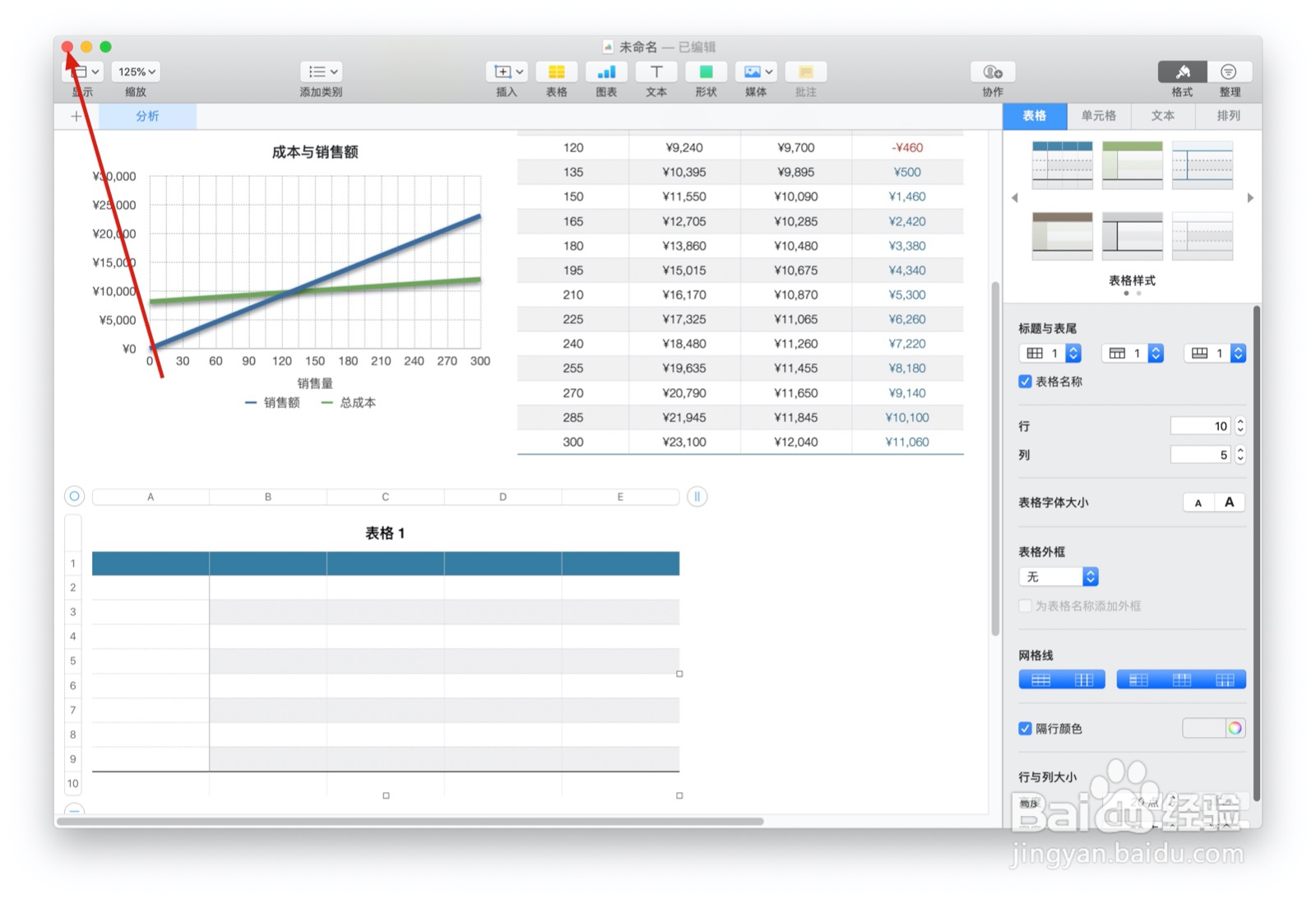
Task: Open the 125% zoom dropdown
Action: (135, 72)
